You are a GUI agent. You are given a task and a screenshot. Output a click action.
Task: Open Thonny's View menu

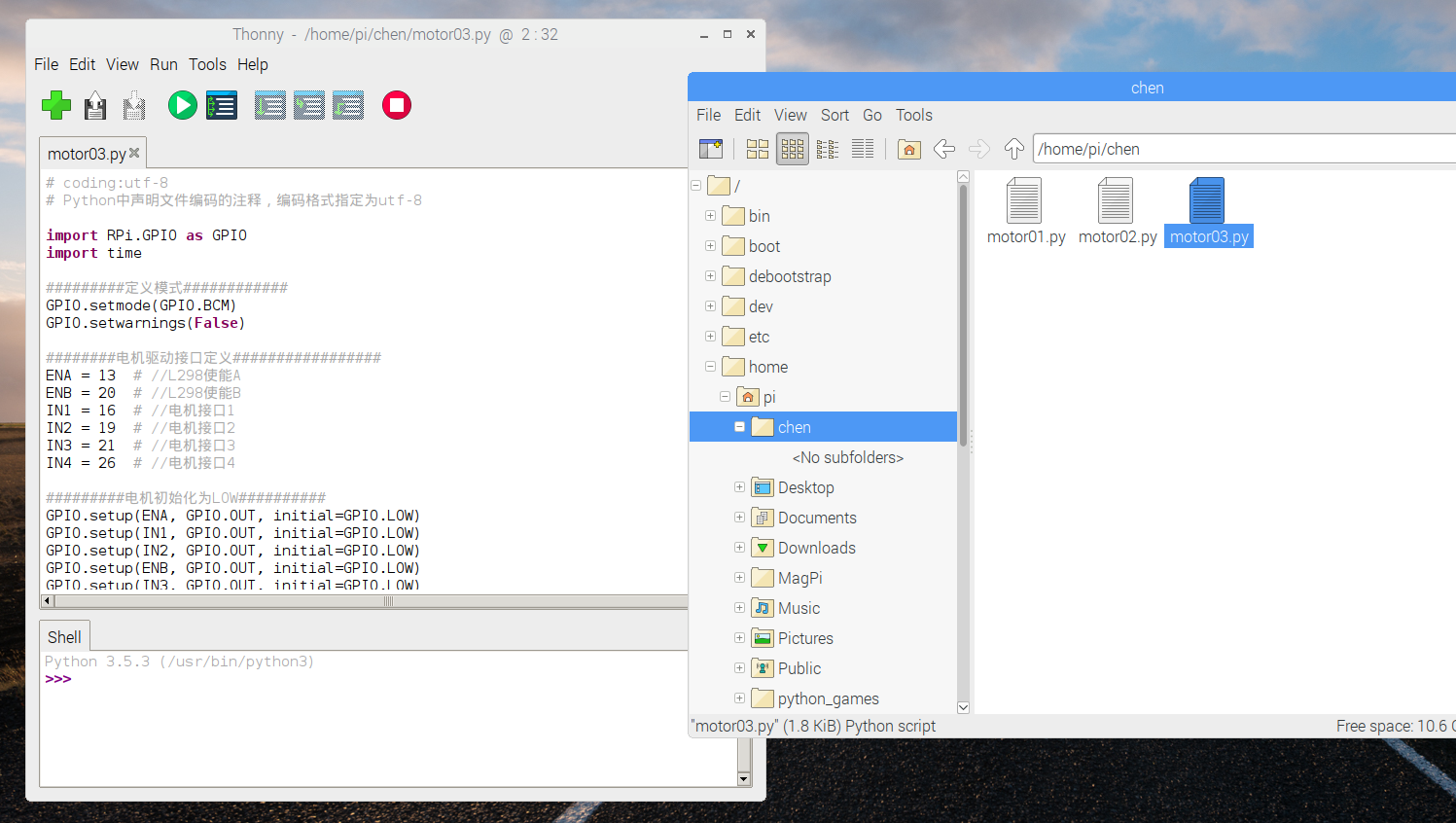pyautogui.click(x=123, y=64)
